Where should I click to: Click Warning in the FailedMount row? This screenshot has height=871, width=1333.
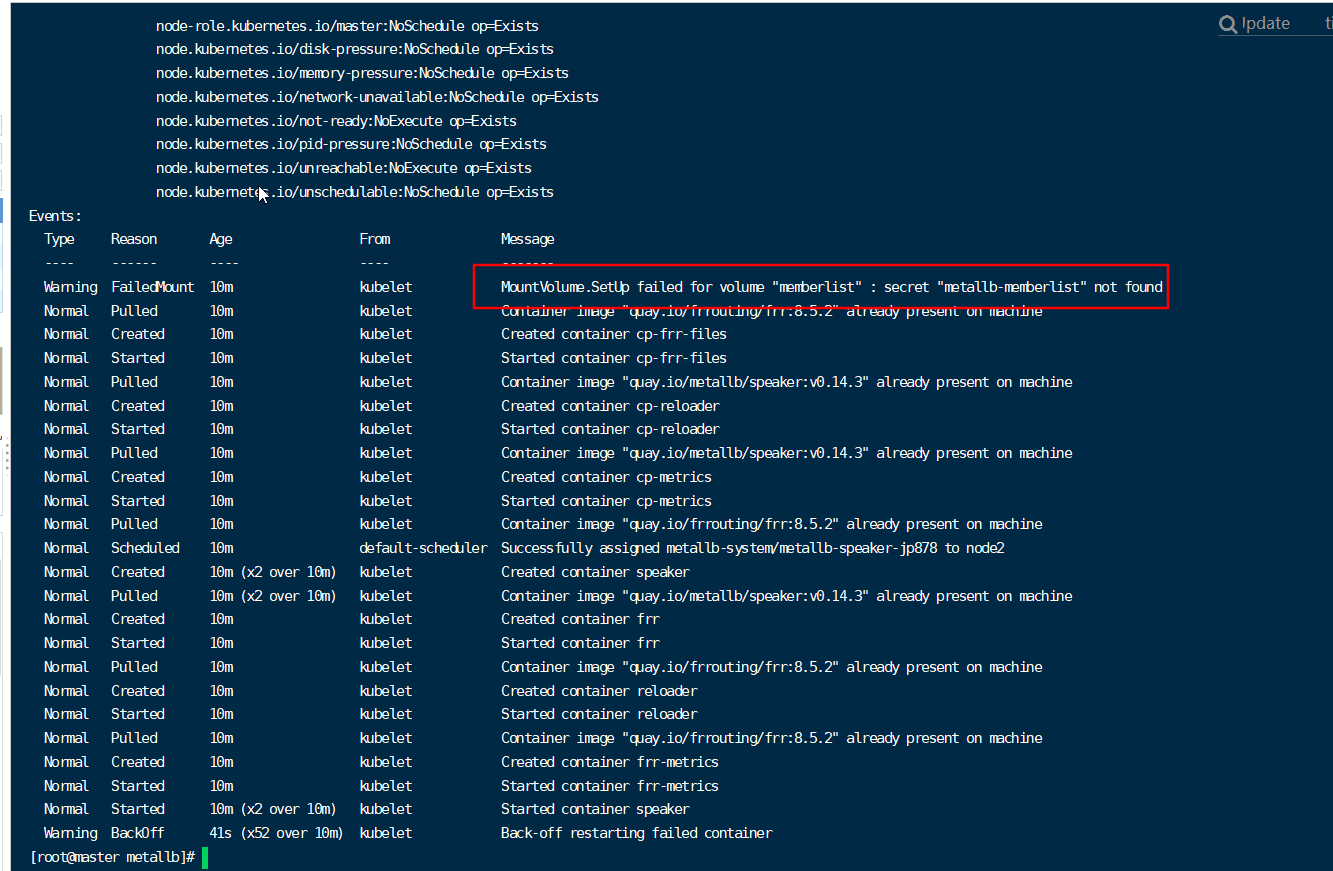71,287
